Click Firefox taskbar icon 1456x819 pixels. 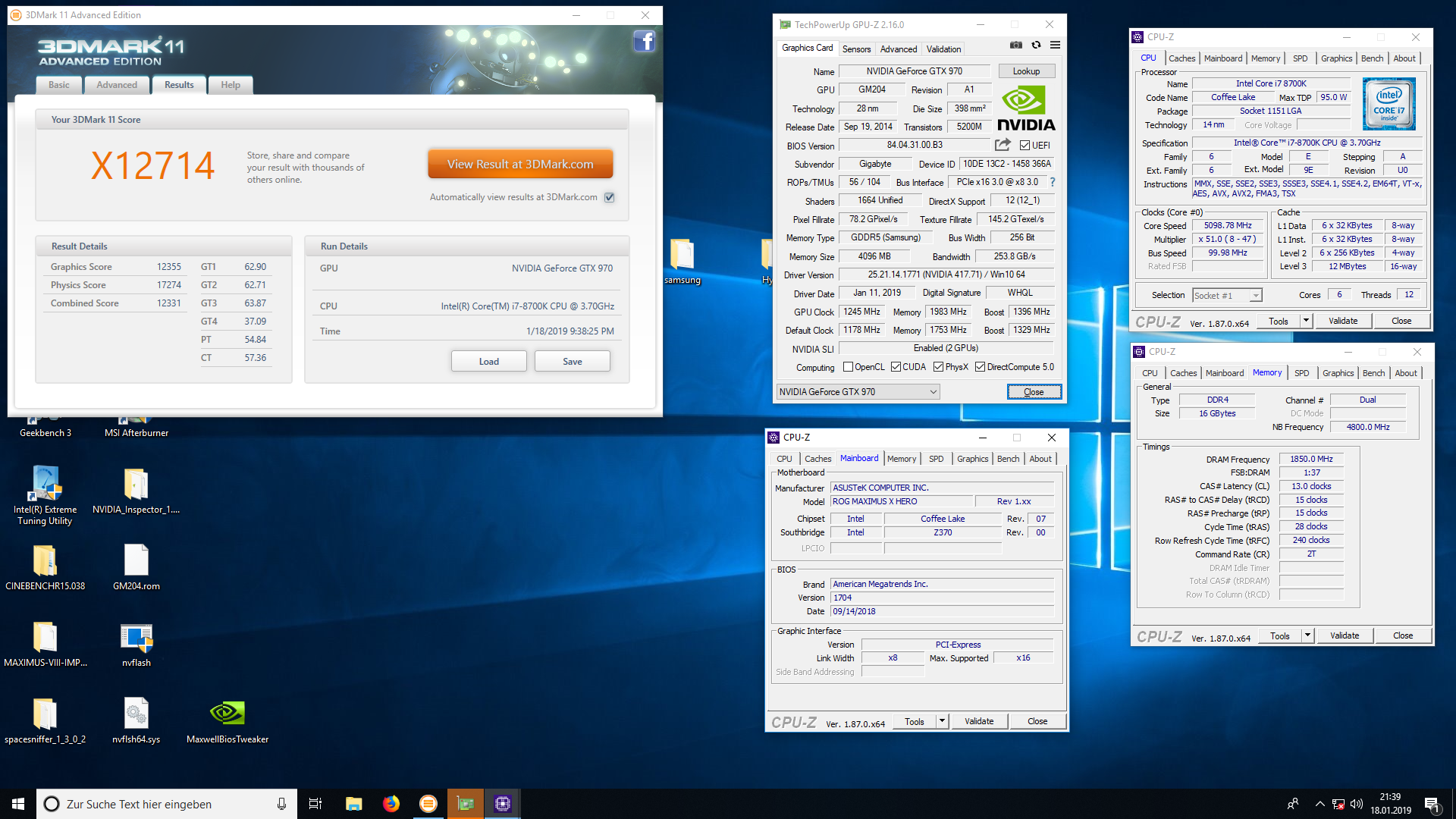click(391, 804)
